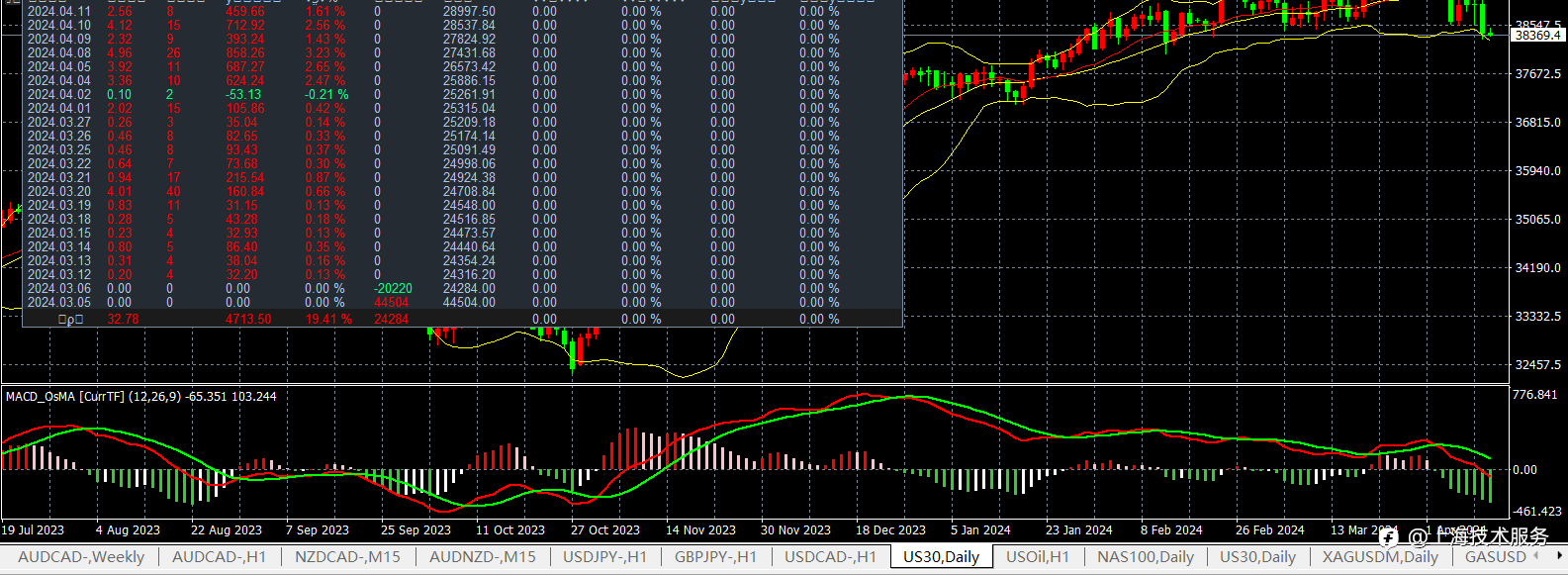Select the 2024.03.21 row date
The height and width of the screenshot is (575, 1568).
(x=58, y=178)
